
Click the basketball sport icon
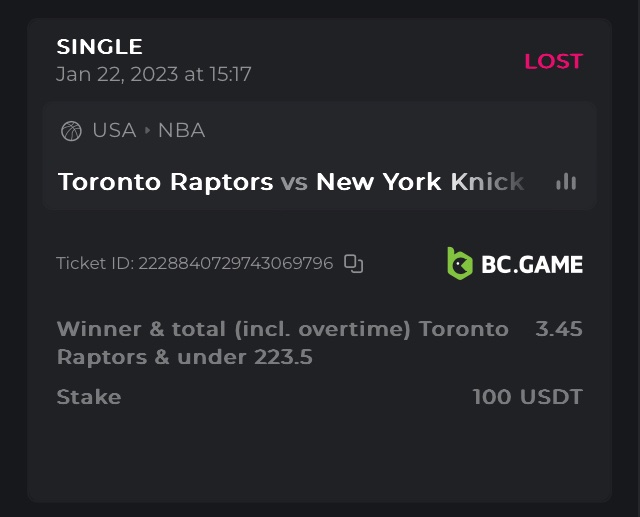(x=71, y=131)
